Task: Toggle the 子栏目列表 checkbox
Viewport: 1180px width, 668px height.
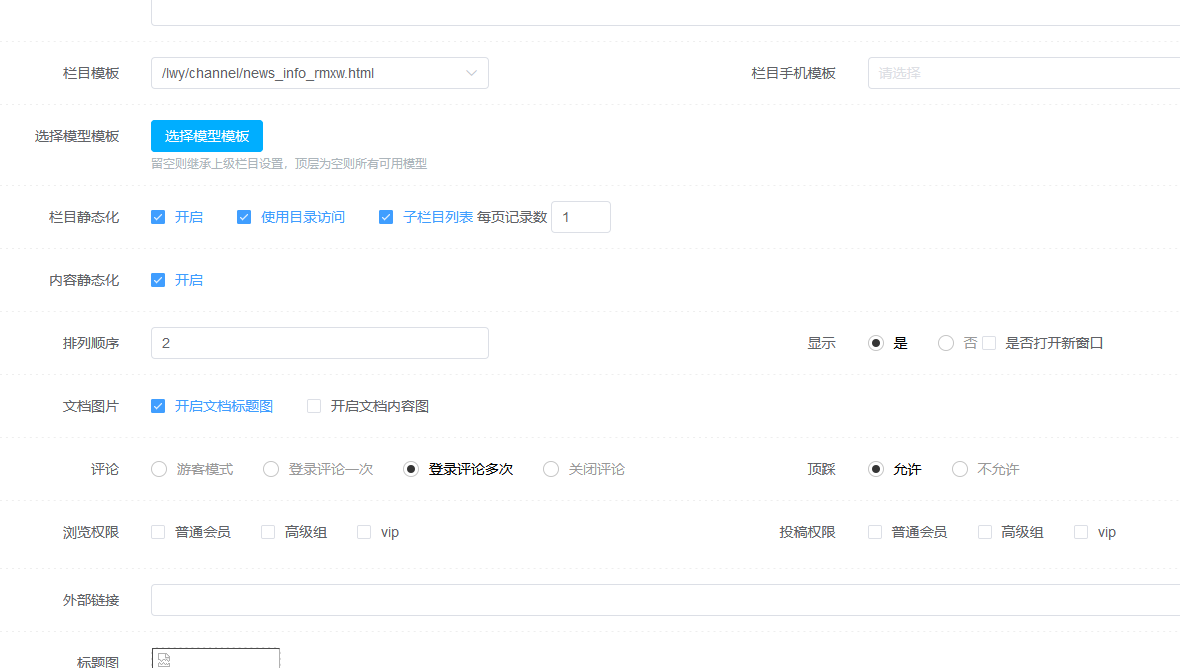Action: pos(386,217)
